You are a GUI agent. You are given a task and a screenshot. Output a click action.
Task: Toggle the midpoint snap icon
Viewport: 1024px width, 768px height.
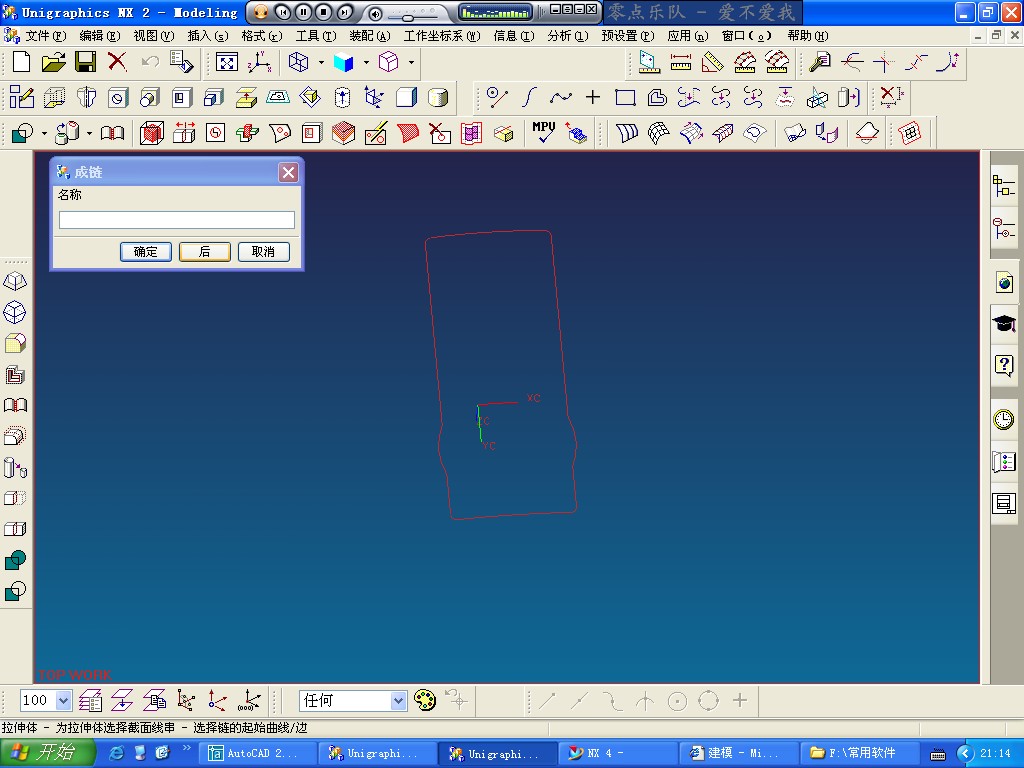579,701
